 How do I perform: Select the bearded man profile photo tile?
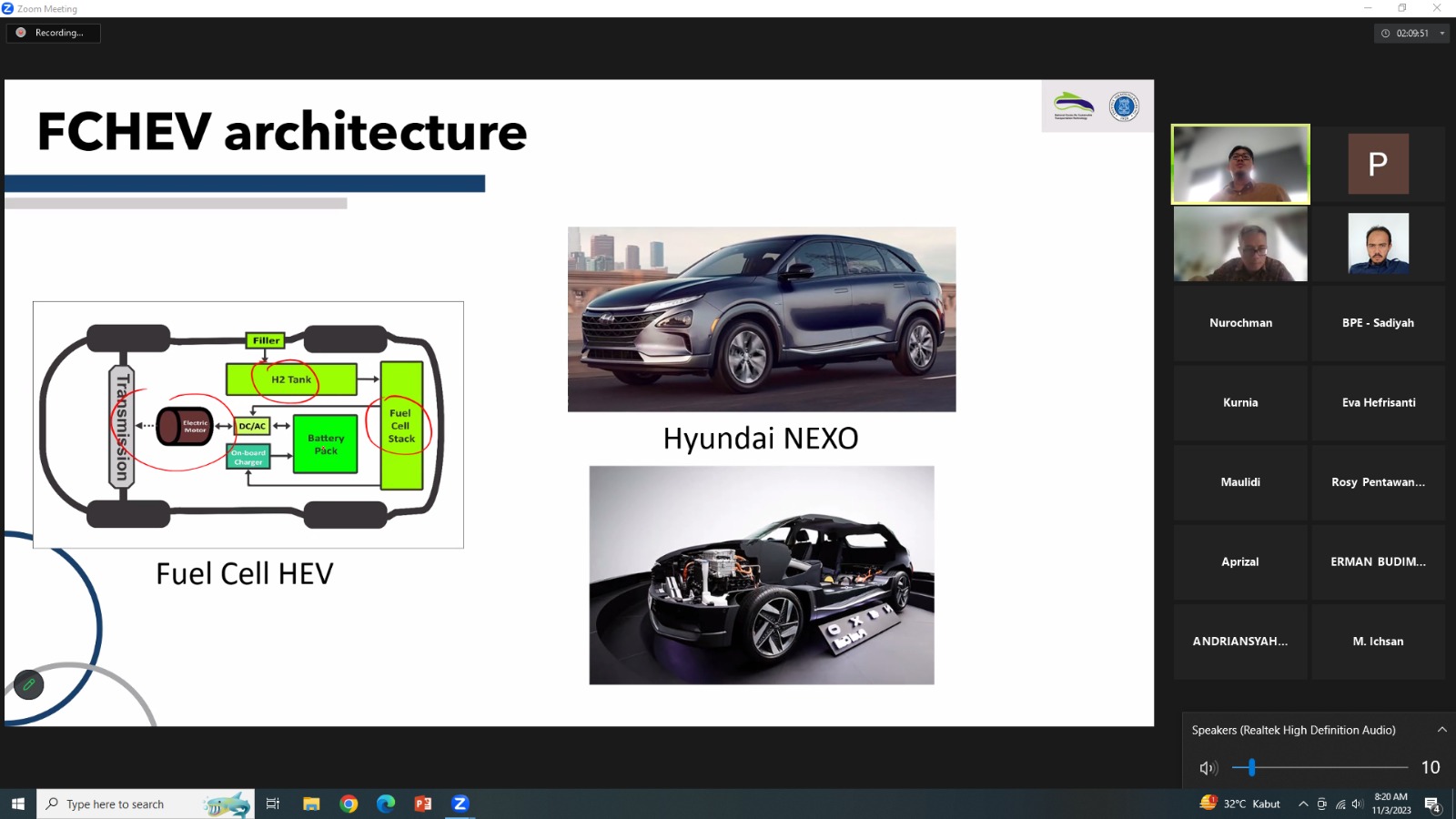point(1378,243)
